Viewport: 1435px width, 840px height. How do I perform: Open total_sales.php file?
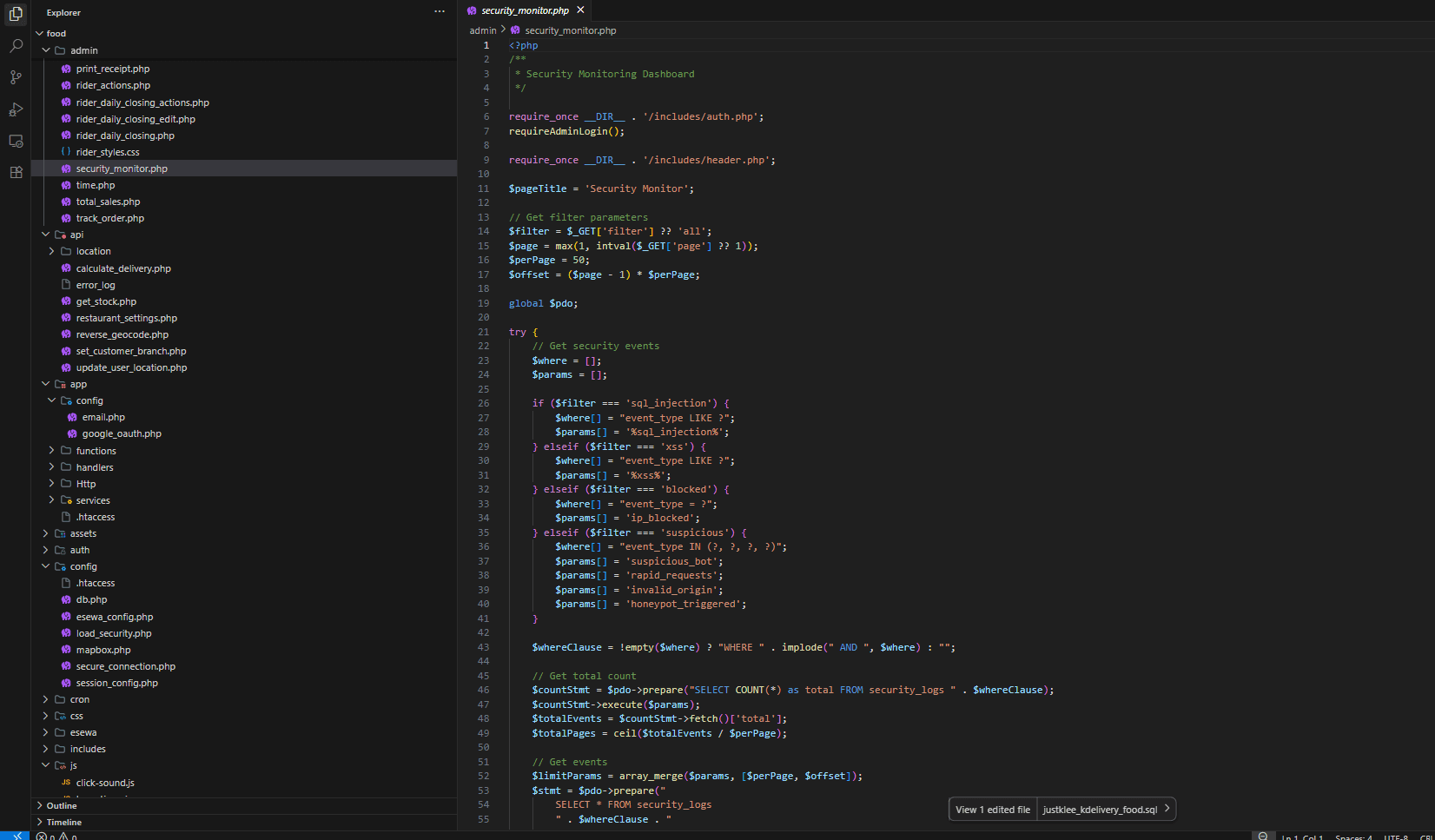[x=108, y=202]
